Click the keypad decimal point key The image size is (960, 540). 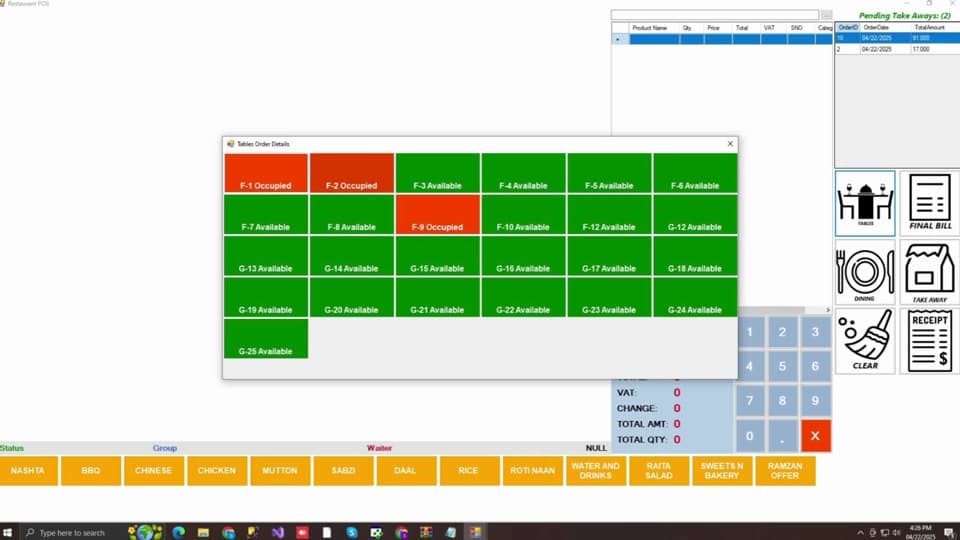[x=782, y=436]
